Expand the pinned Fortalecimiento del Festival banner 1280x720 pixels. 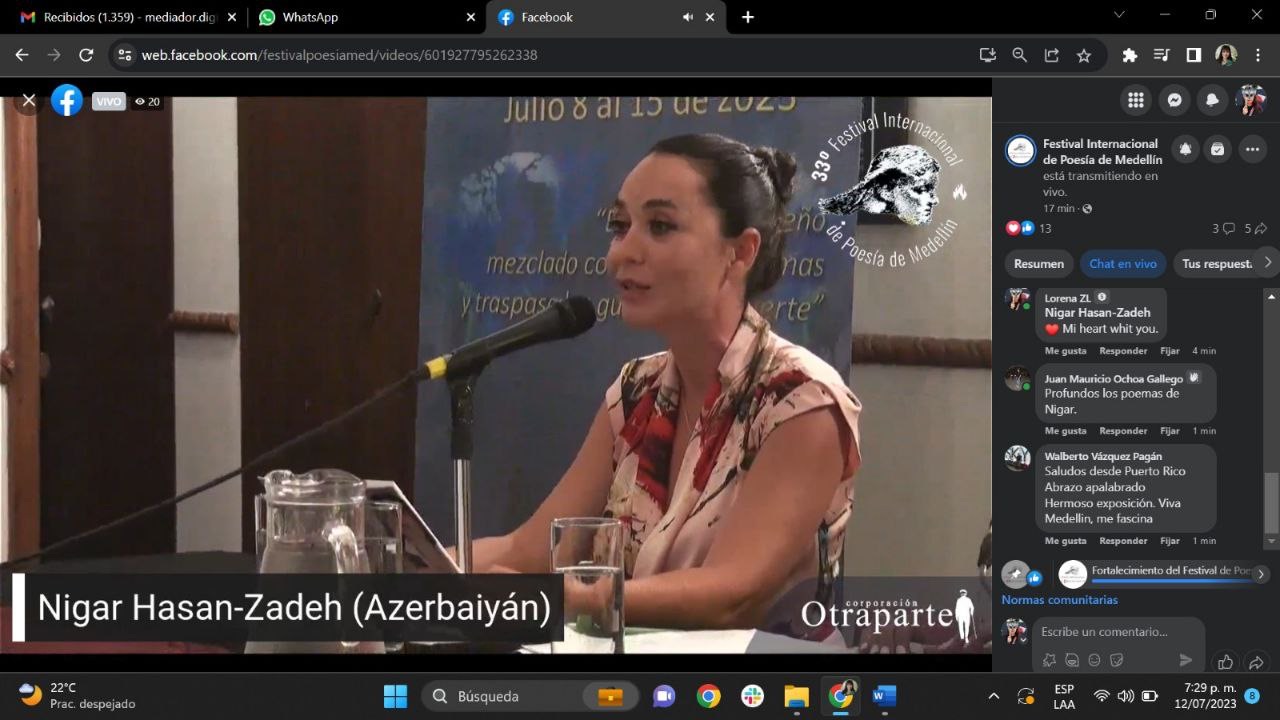pyautogui.click(x=1261, y=574)
